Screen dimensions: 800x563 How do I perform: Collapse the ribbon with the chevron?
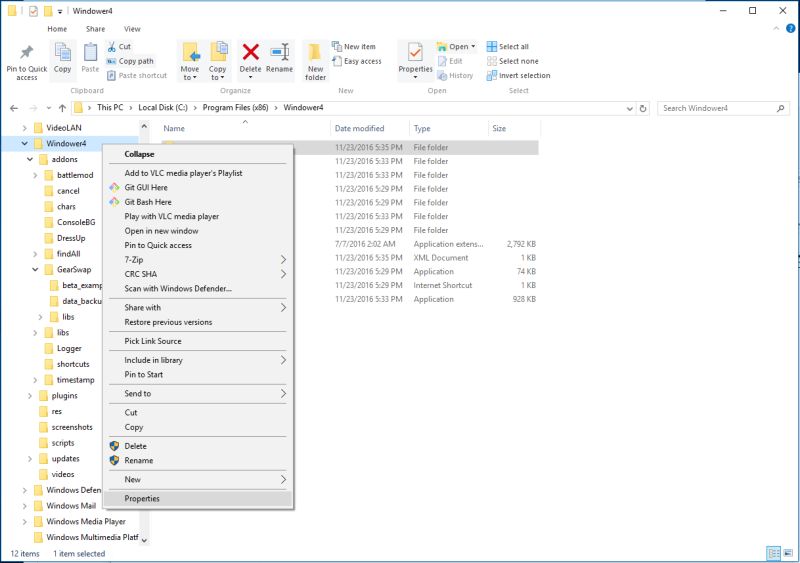pyautogui.click(x=776, y=29)
